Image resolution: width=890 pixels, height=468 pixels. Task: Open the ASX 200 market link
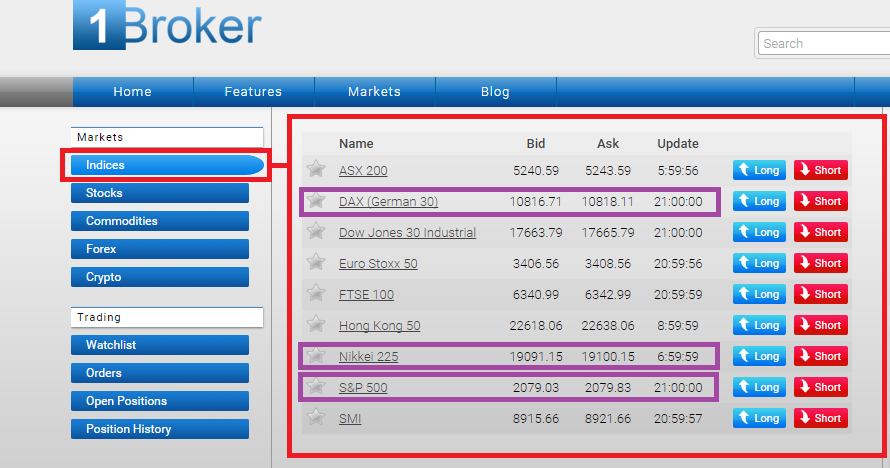click(x=363, y=171)
